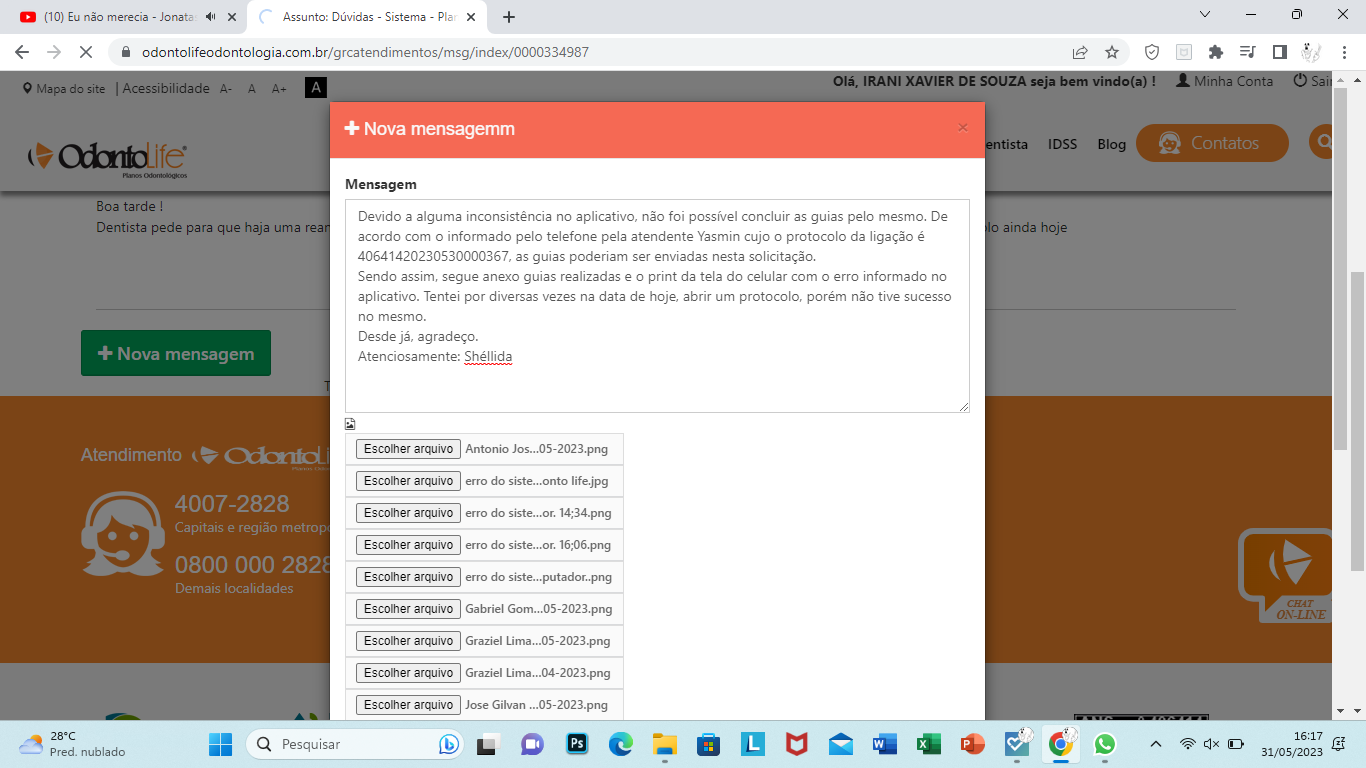Open the Contatos button in the header
Viewport: 1366px width, 768px height.
[x=1212, y=143]
